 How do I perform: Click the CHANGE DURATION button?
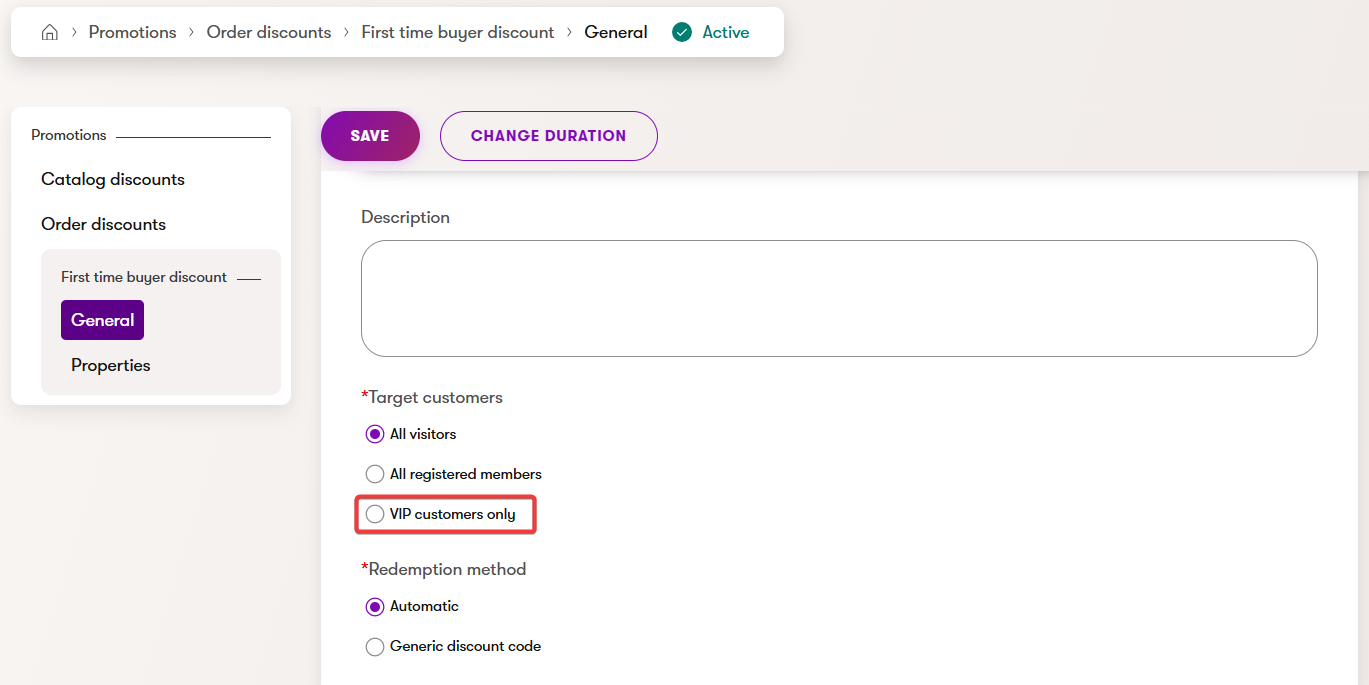[548, 135]
